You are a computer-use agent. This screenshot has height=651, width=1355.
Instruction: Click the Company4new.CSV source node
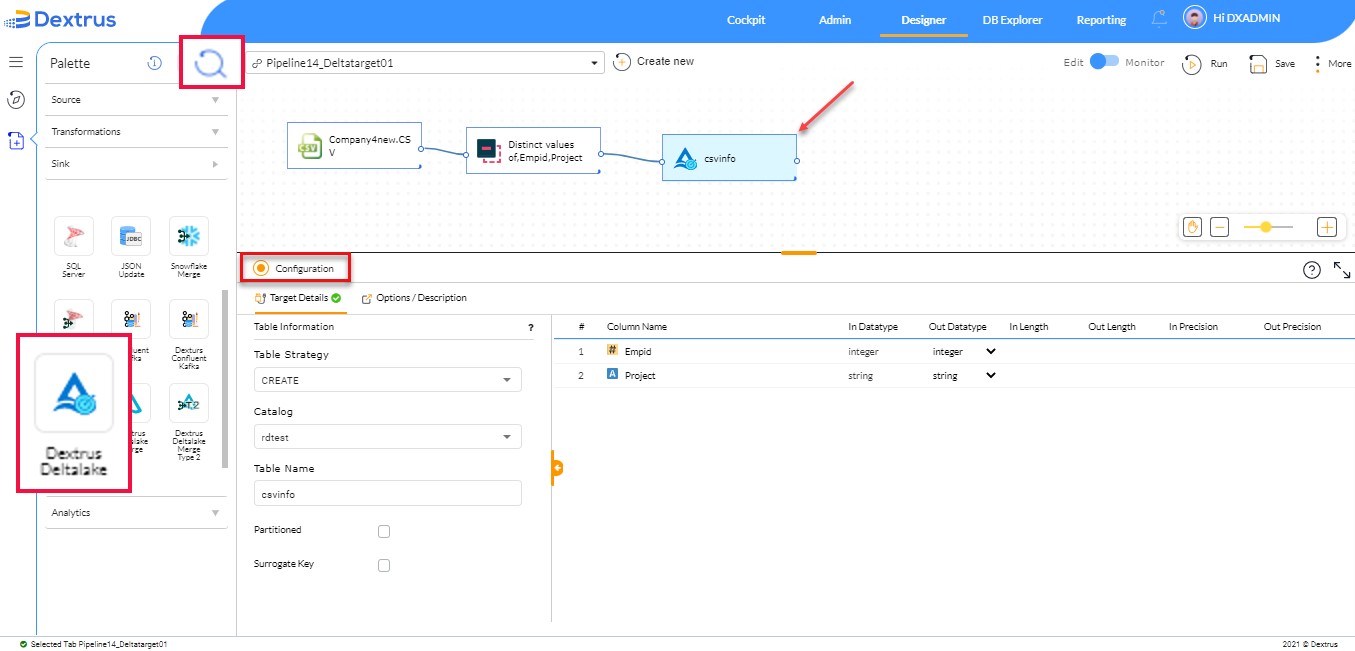coord(353,146)
